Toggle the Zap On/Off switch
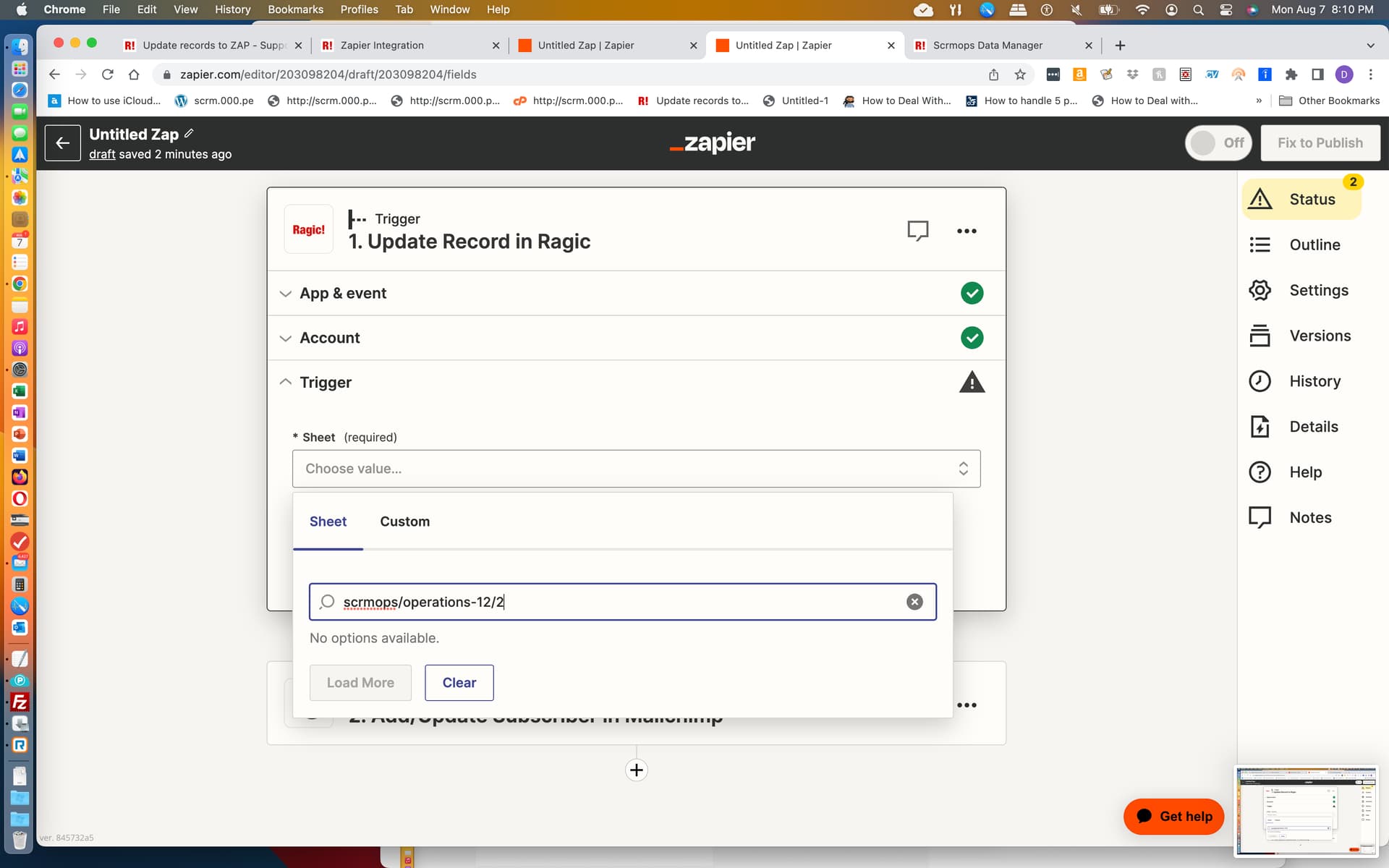Viewport: 1389px width, 868px height. [1219, 143]
